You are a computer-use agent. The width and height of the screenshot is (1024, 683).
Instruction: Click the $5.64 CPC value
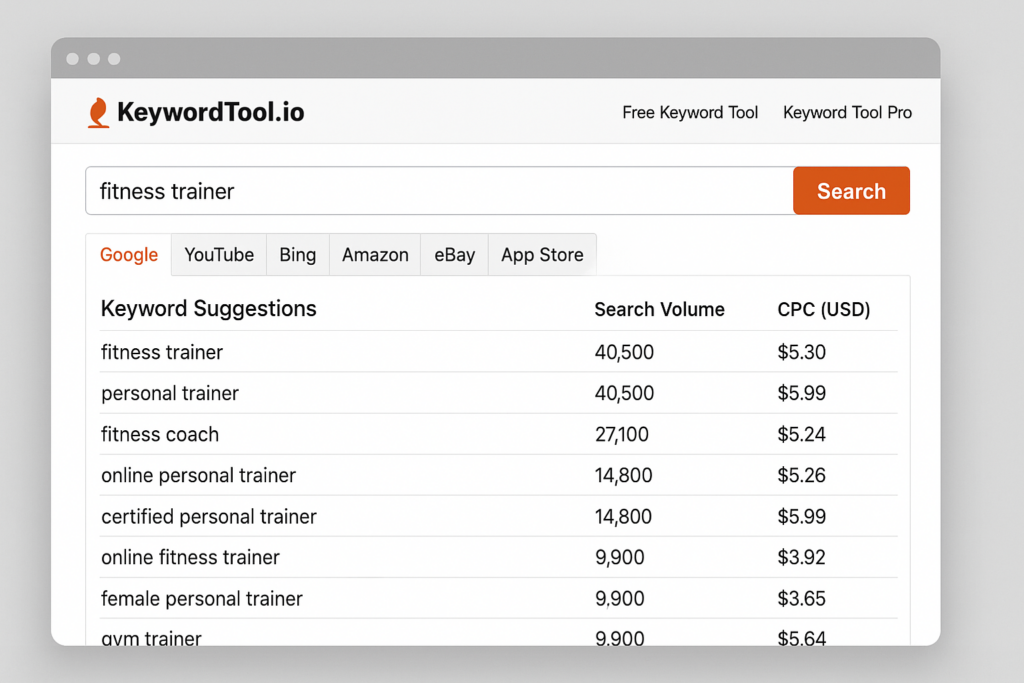[x=801, y=638]
